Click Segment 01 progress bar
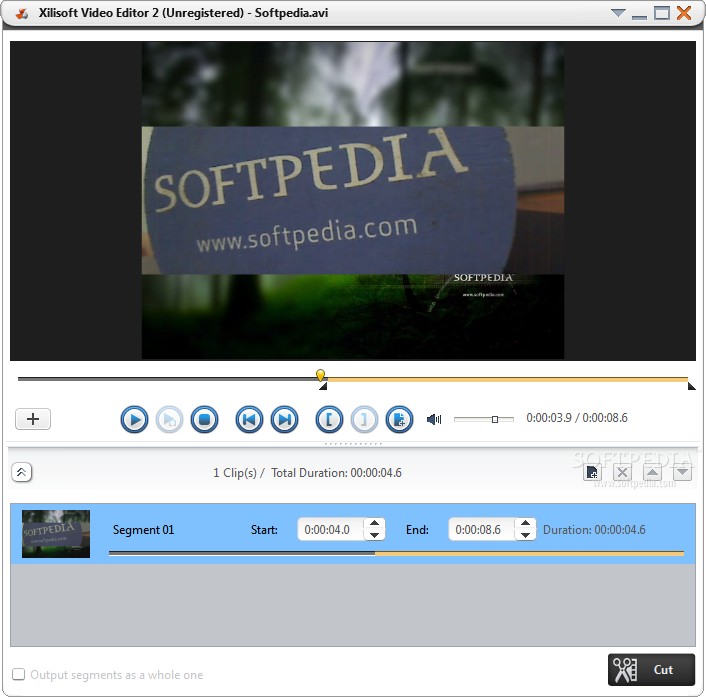Image resolution: width=706 pixels, height=697 pixels. (x=396, y=553)
